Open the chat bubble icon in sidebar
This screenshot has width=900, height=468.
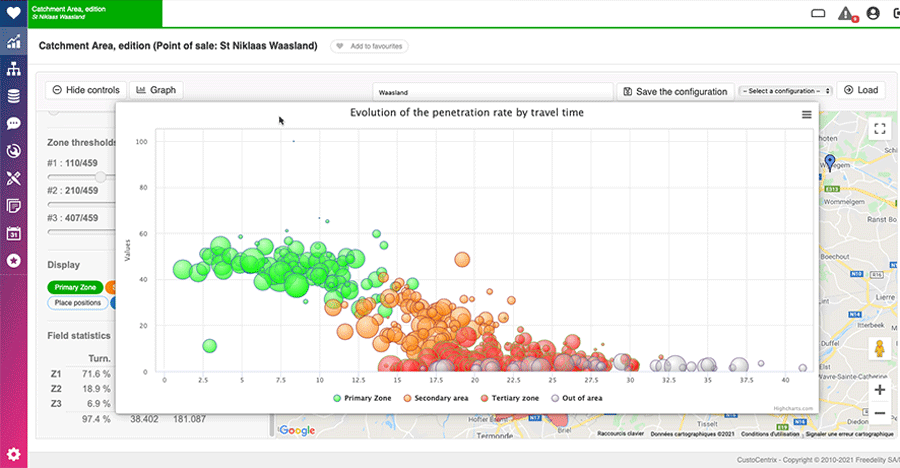pos(14,124)
